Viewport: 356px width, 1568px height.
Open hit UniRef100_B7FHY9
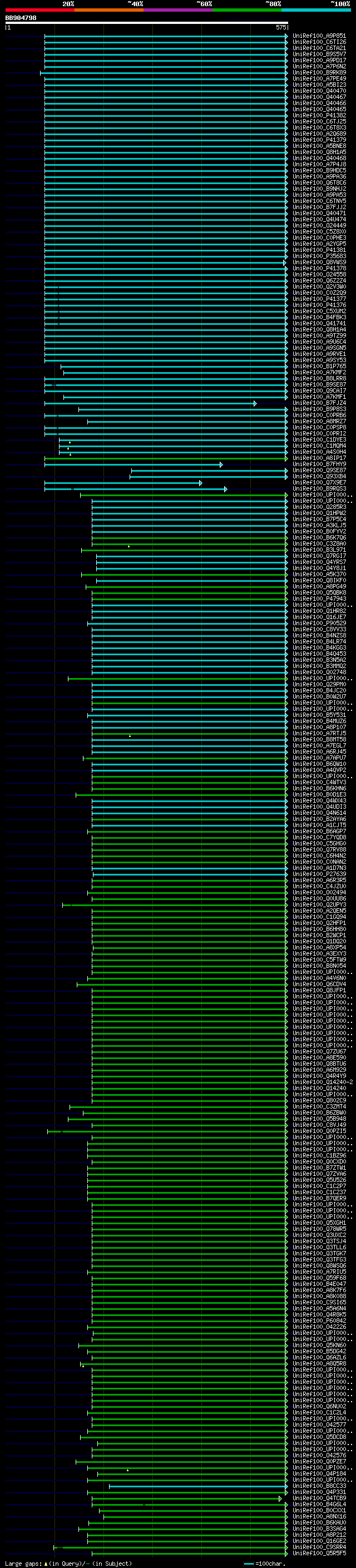click(x=319, y=464)
